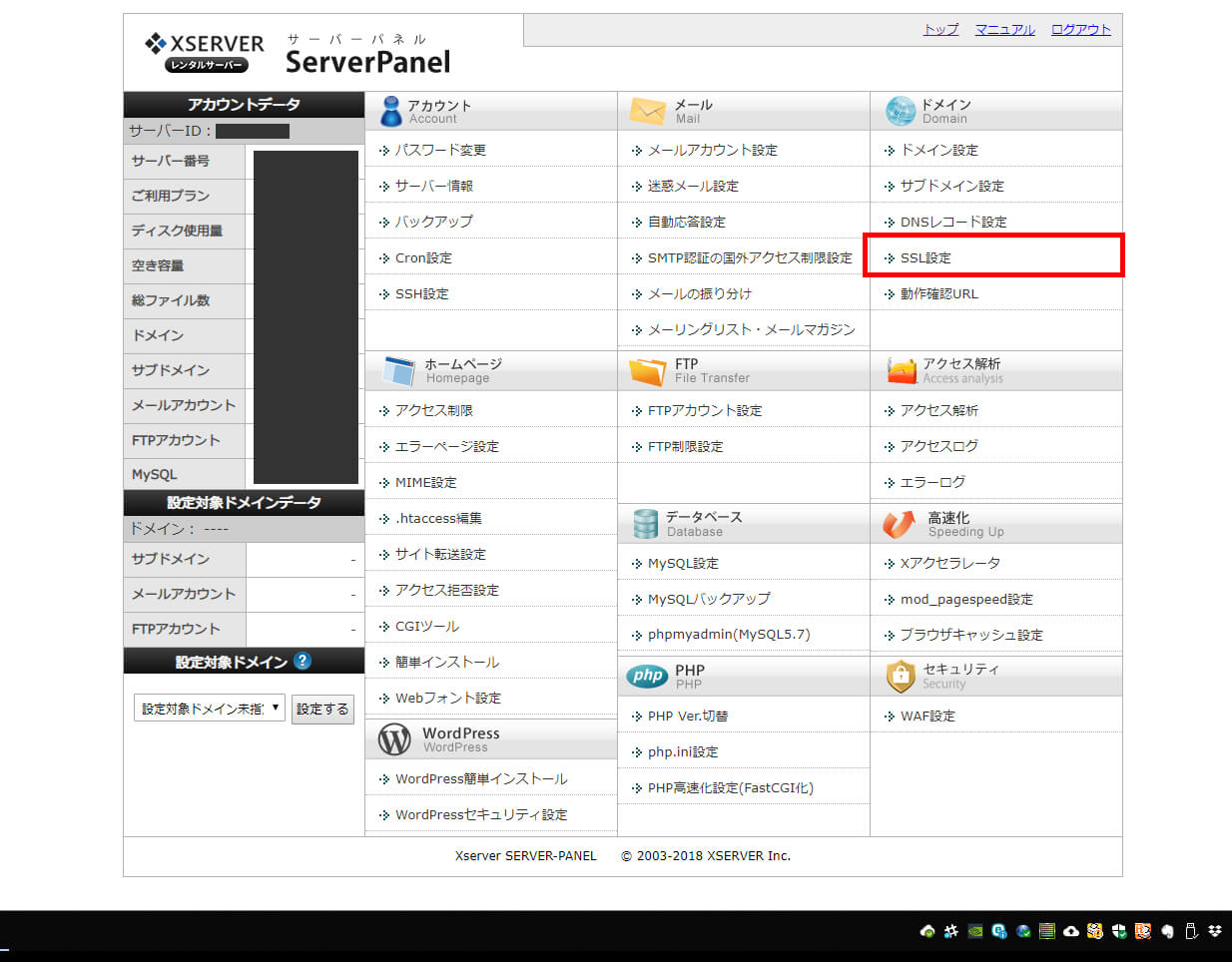
Task: Click the FTP folder icon
Action: point(647,371)
